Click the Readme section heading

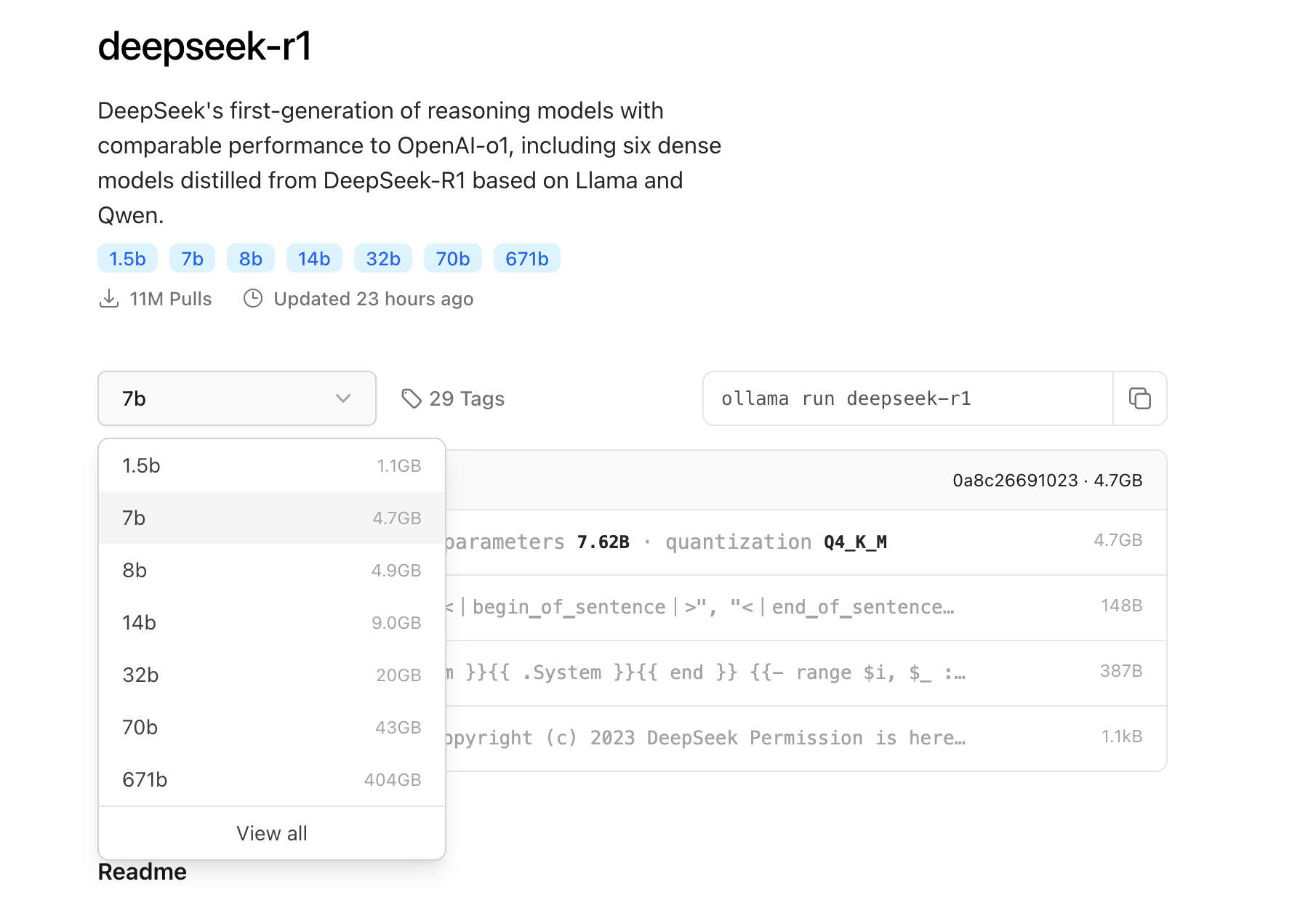[x=143, y=871]
